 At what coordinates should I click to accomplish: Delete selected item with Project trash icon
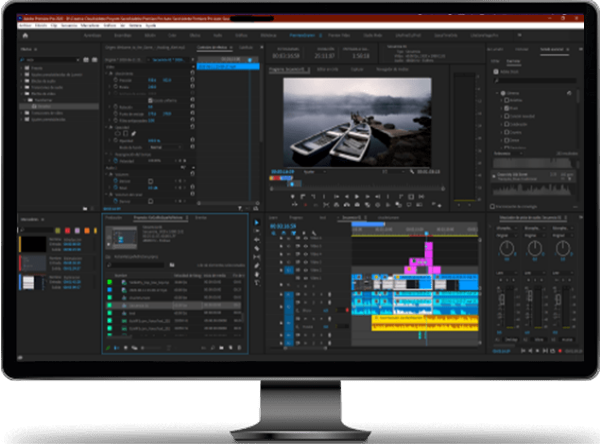click(x=240, y=348)
